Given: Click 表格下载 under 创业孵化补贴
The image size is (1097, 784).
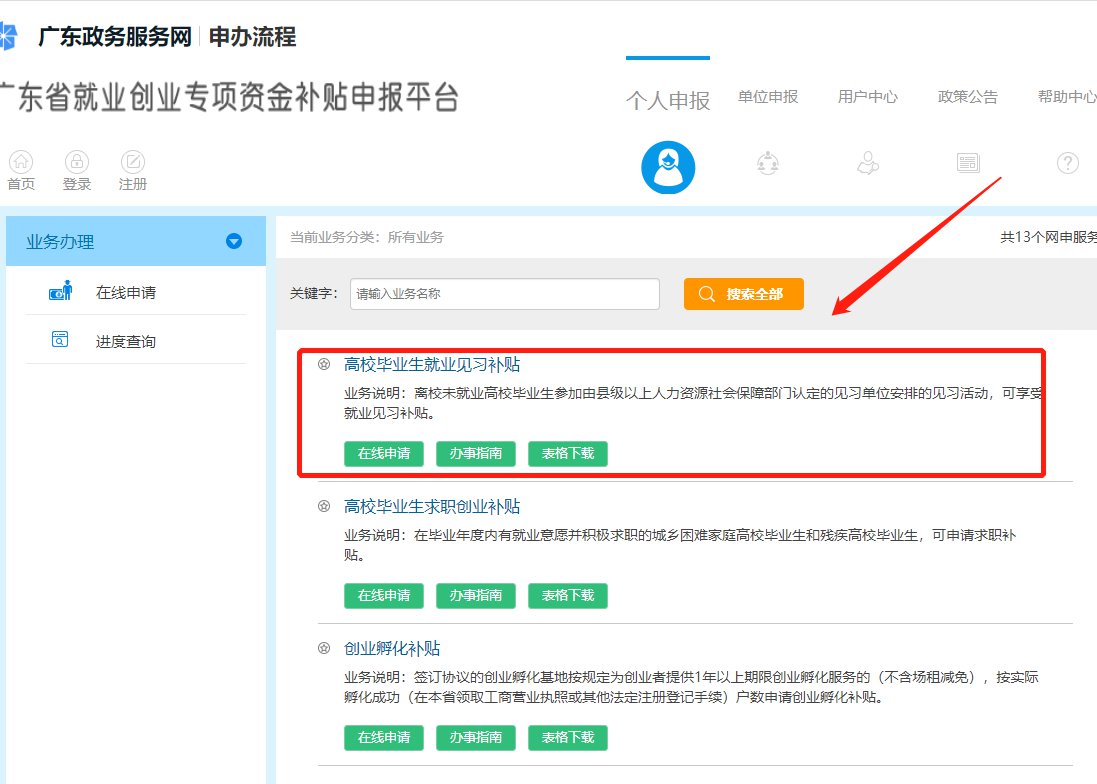Looking at the screenshot, I should [x=568, y=737].
